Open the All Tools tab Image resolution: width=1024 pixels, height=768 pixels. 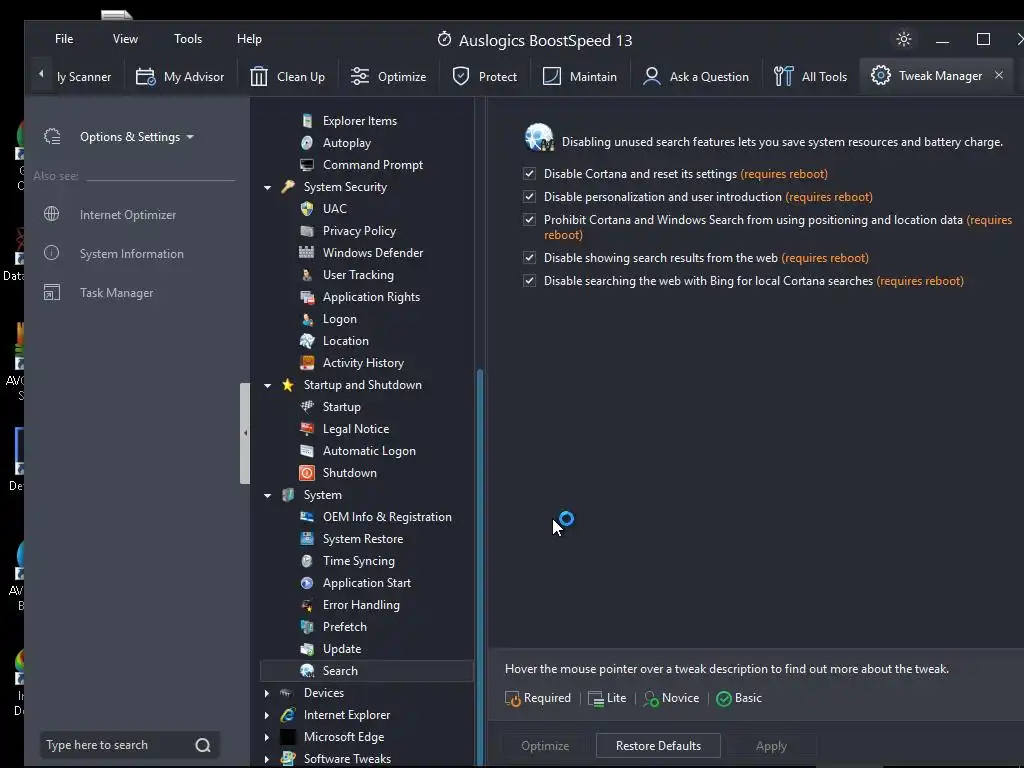coord(810,76)
